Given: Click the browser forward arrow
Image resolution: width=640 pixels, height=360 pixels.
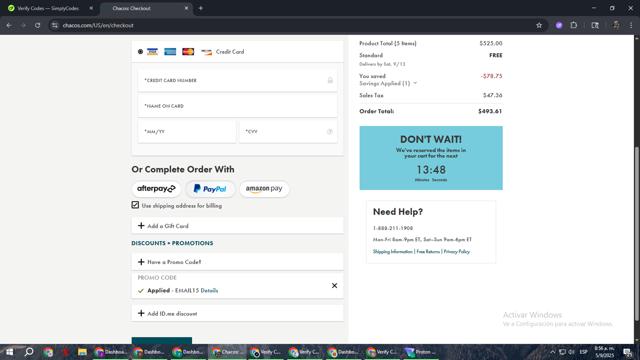Looking at the screenshot, I should click(x=23, y=25).
